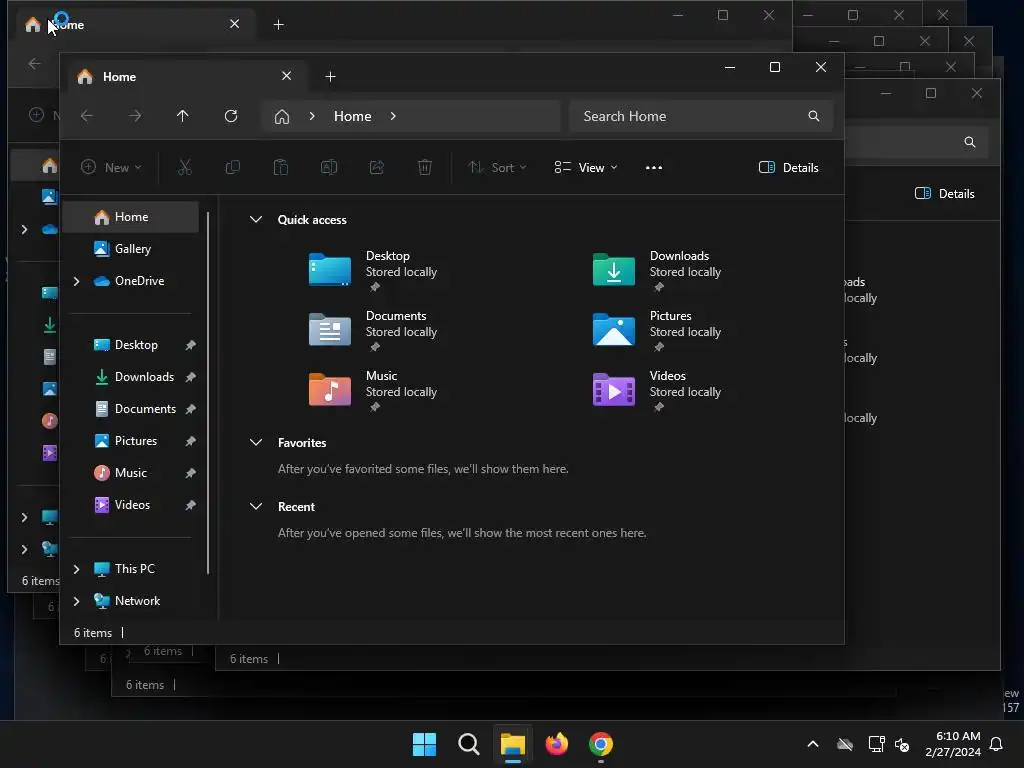
Task: Click Home breadcrumb in the address bar
Action: pos(353,116)
